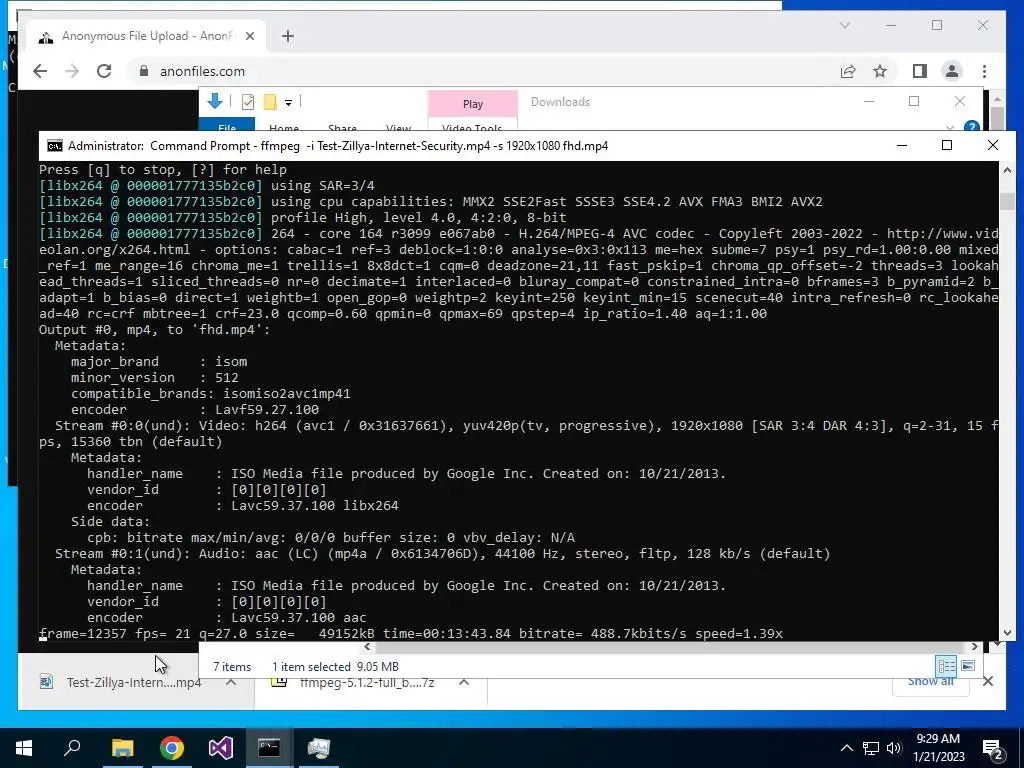Open a new Chrome tab
1024x768 pixels.
coord(288,36)
